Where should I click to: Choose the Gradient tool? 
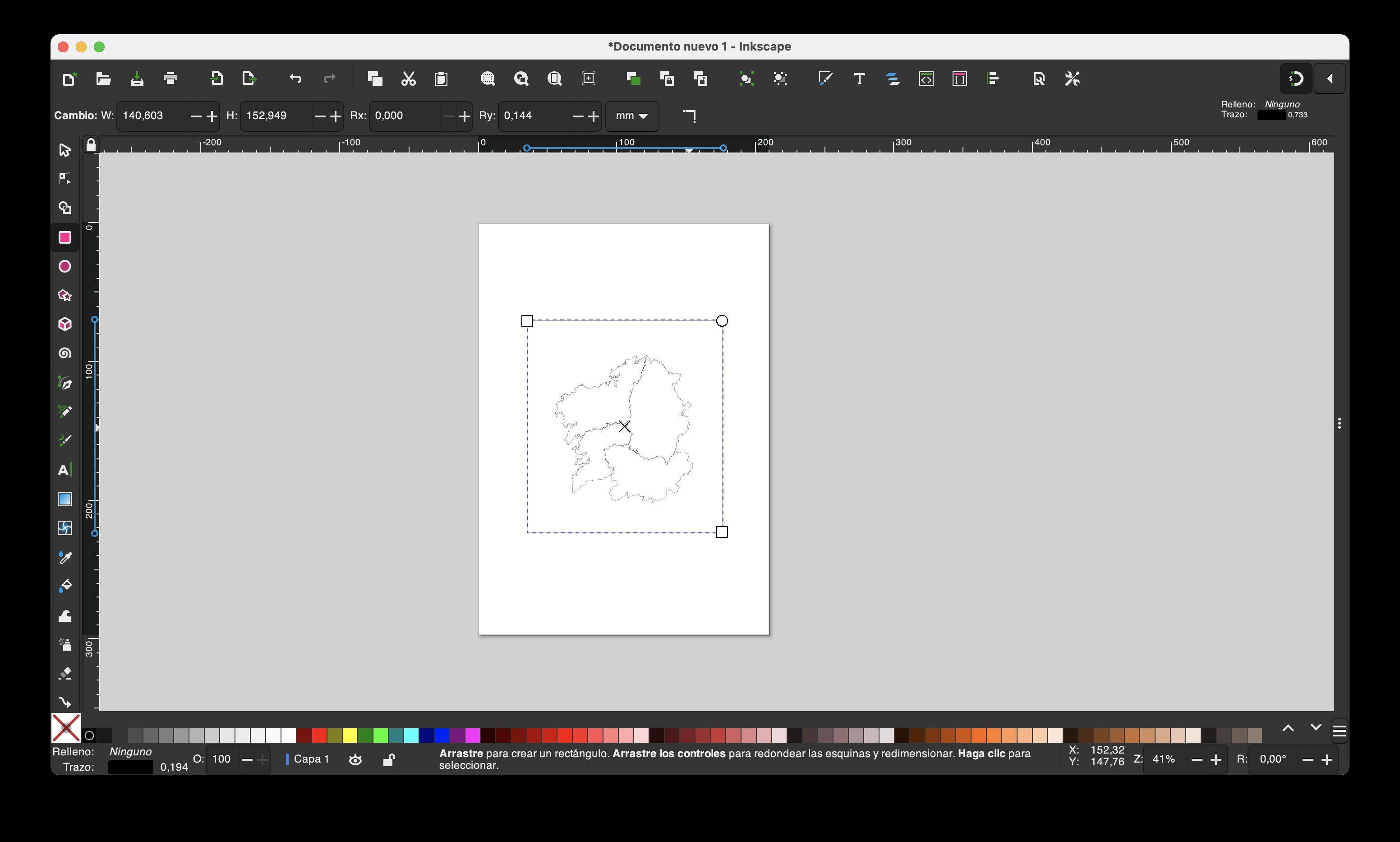(x=64, y=499)
